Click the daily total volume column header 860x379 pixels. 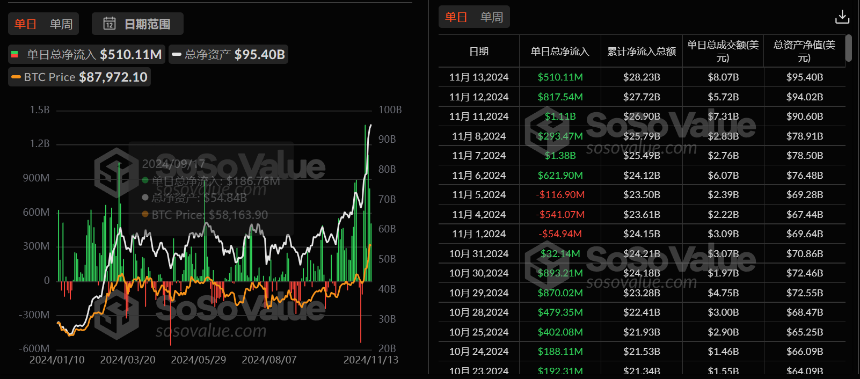point(722,51)
